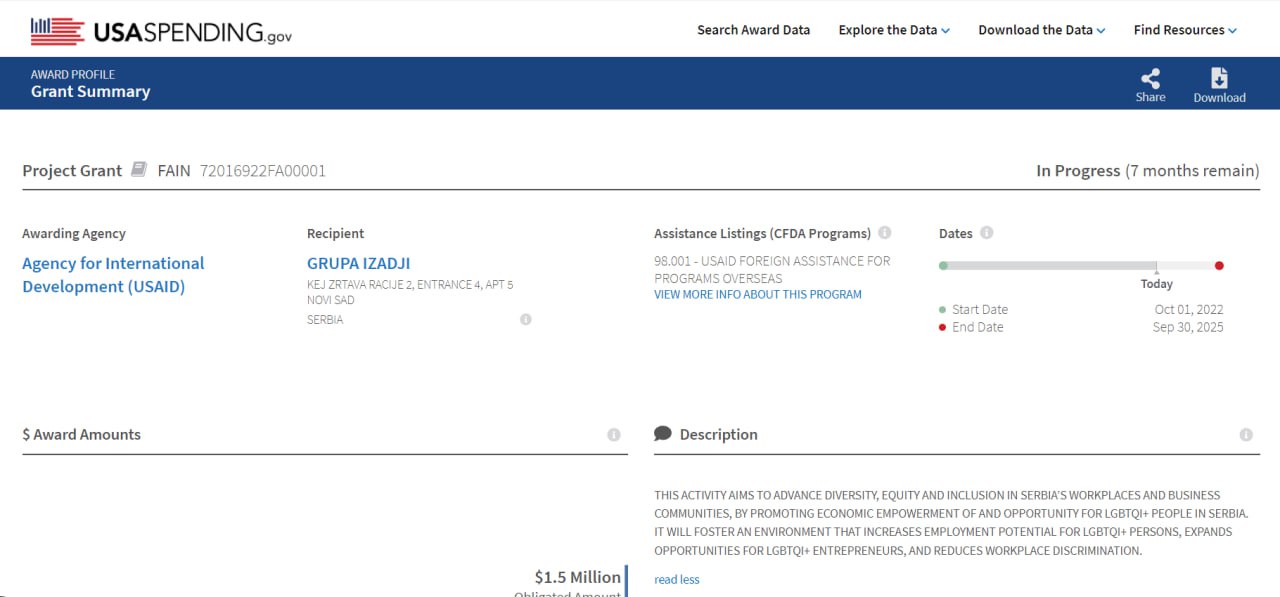1280x597 pixels.
Task: Click the NOVI SAD city text
Action: click(331, 300)
